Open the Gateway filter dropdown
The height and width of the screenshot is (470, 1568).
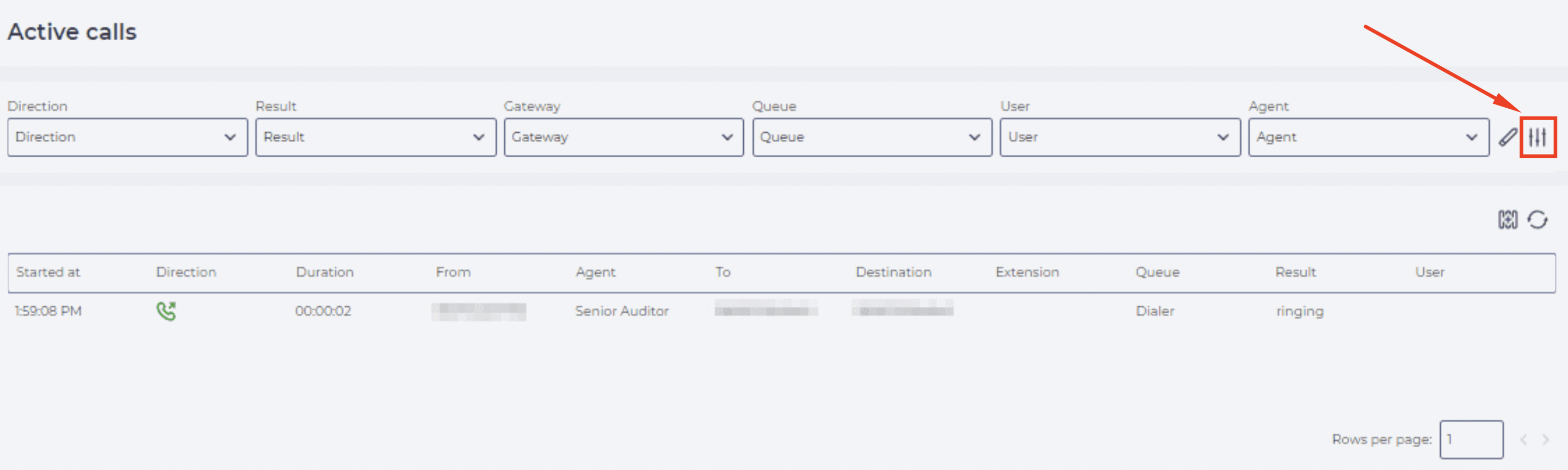point(624,137)
